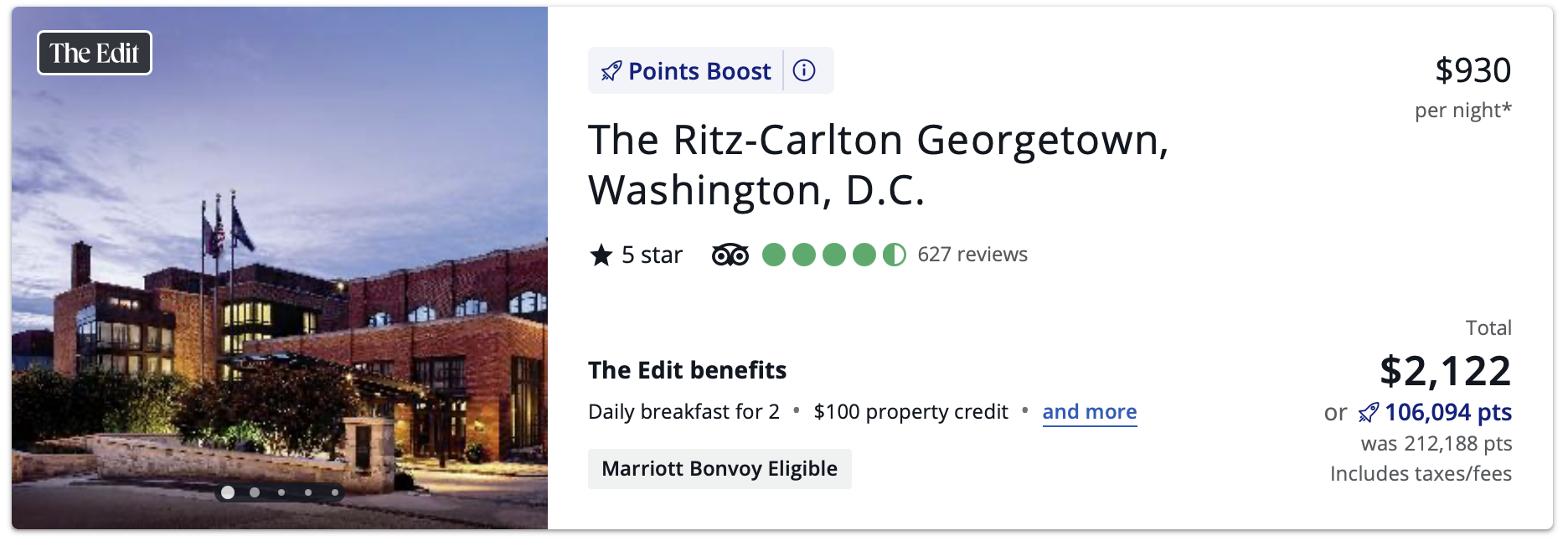This screenshot has height=541, width=1568.
Task: Select the third photo carousel dot
Action: [x=281, y=492]
